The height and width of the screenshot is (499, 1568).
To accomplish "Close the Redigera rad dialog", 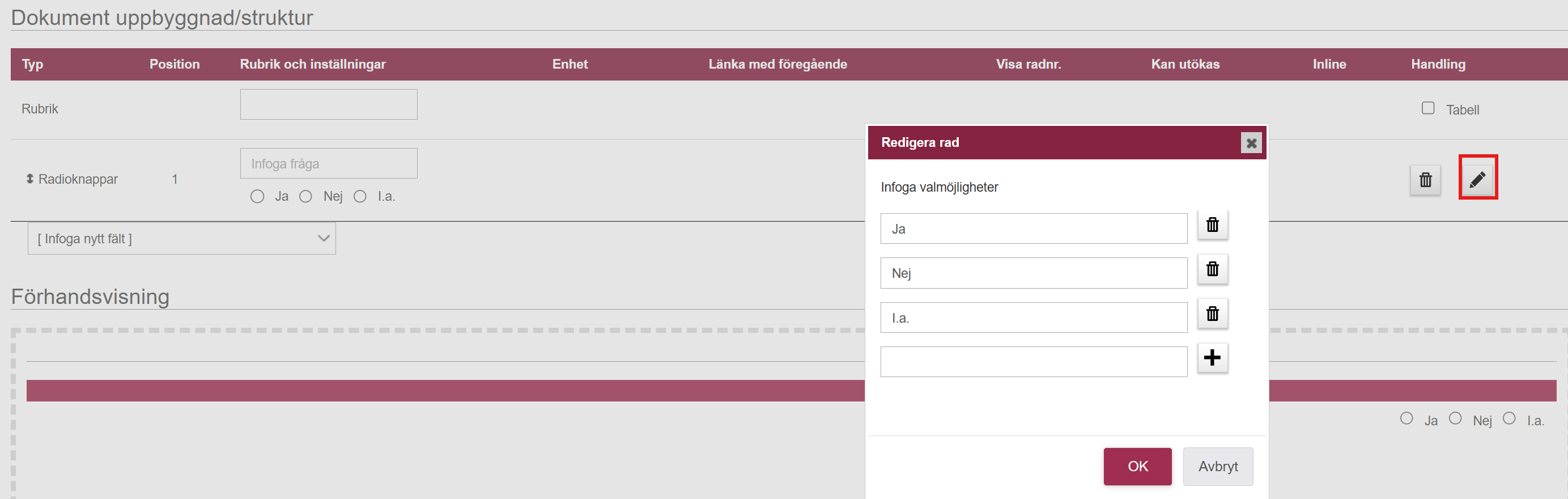I will (x=1251, y=143).
